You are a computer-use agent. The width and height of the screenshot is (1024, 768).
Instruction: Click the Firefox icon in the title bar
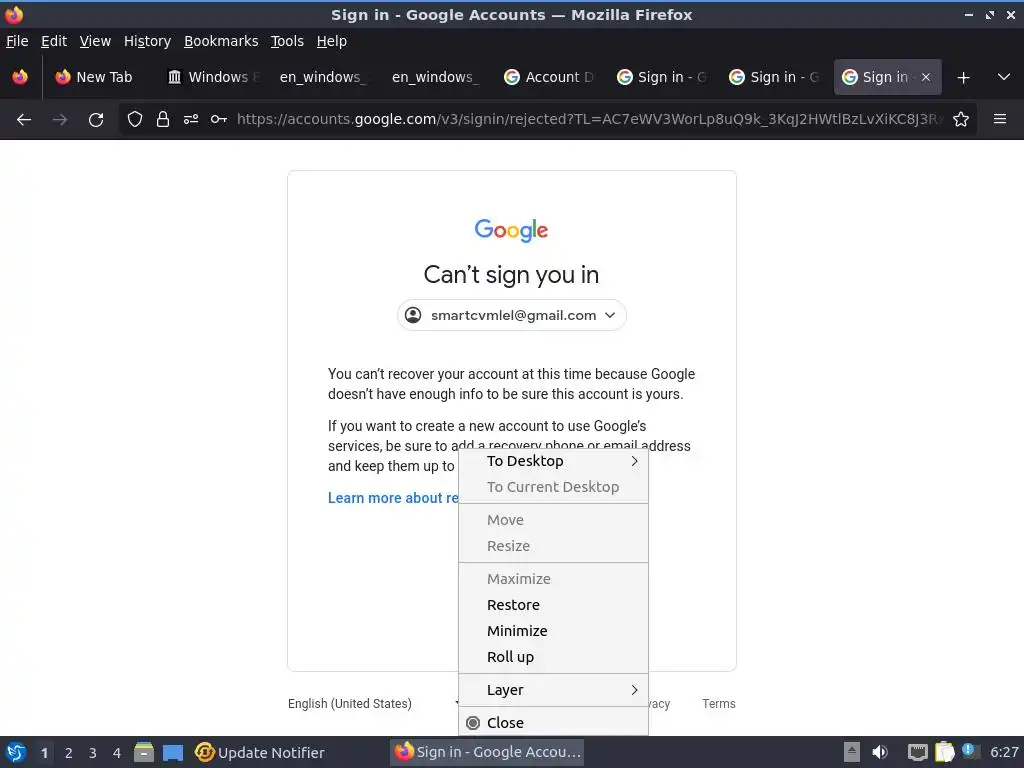pos(14,14)
